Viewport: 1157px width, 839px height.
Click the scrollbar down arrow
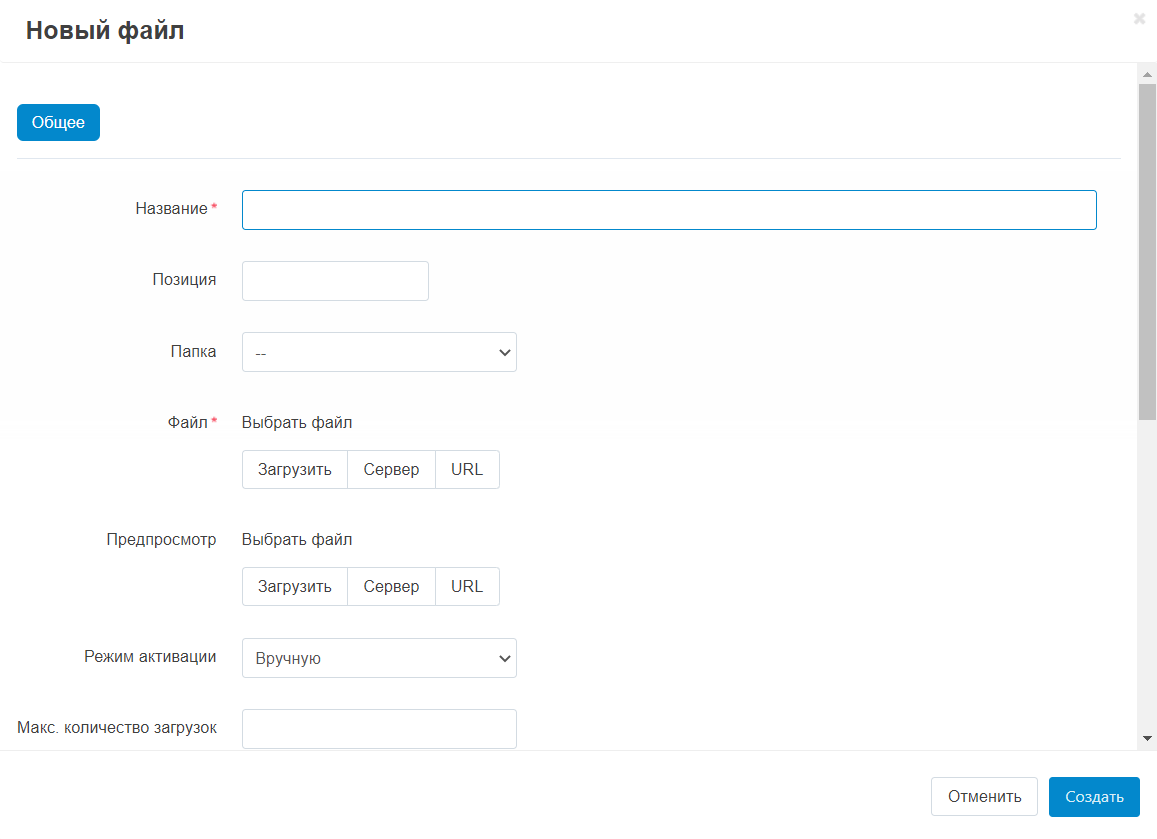[1147, 738]
